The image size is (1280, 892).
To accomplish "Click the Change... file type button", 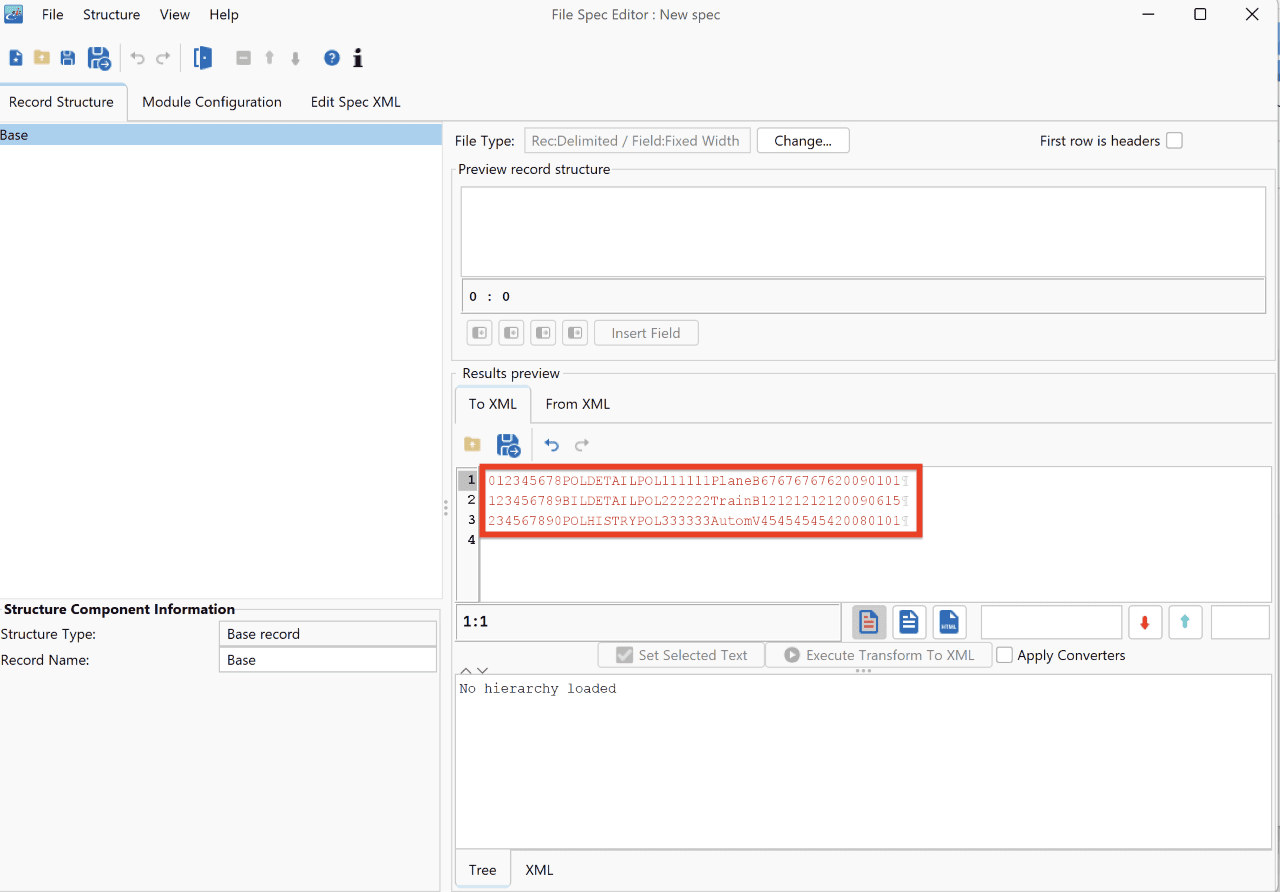I will [803, 141].
